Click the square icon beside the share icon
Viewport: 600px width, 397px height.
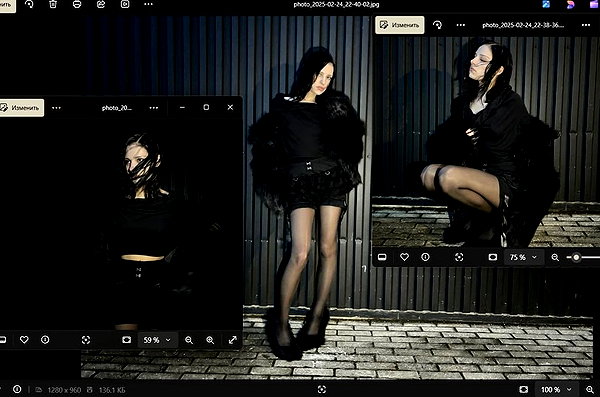point(125,4)
